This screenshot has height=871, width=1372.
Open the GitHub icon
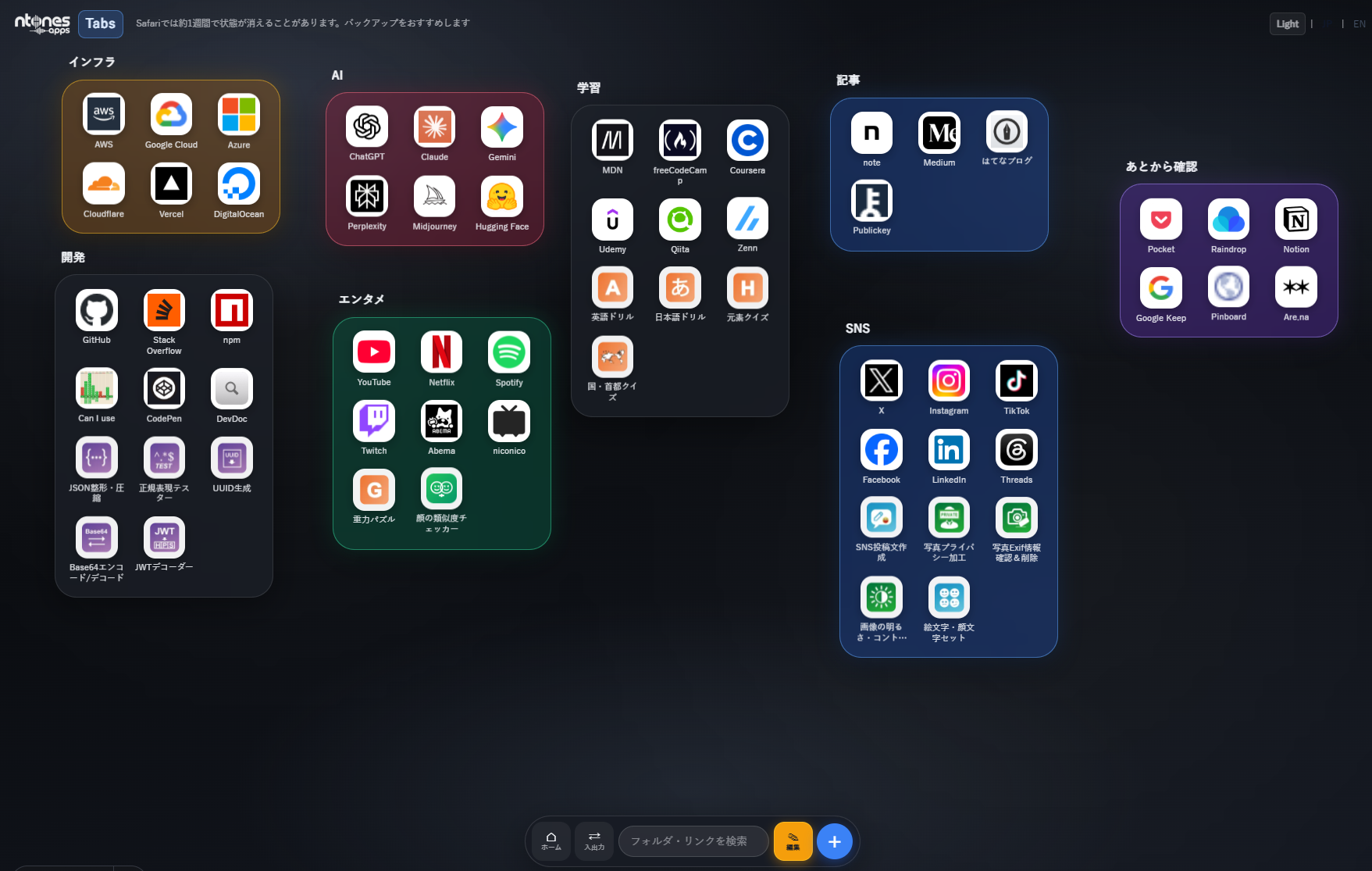(x=97, y=310)
